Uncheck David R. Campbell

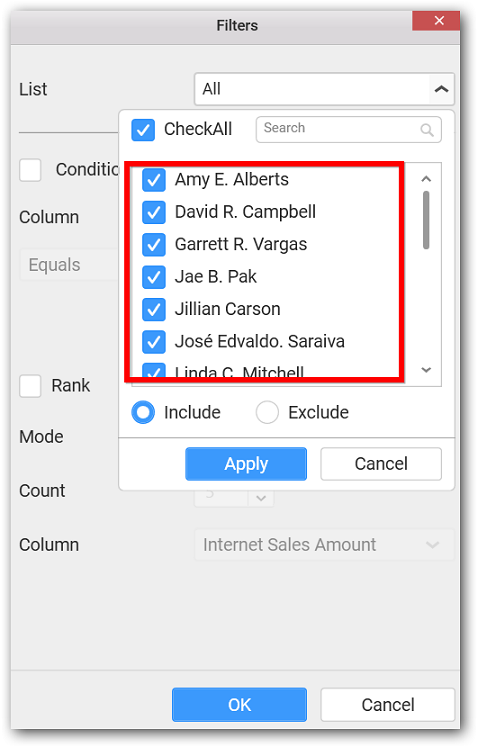click(x=154, y=212)
